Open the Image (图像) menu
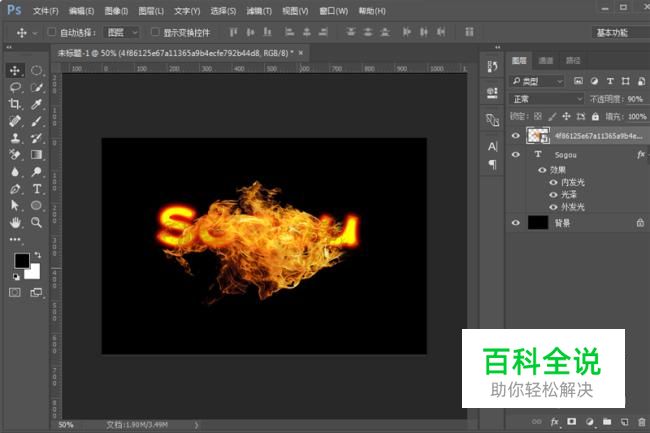 coord(116,11)
